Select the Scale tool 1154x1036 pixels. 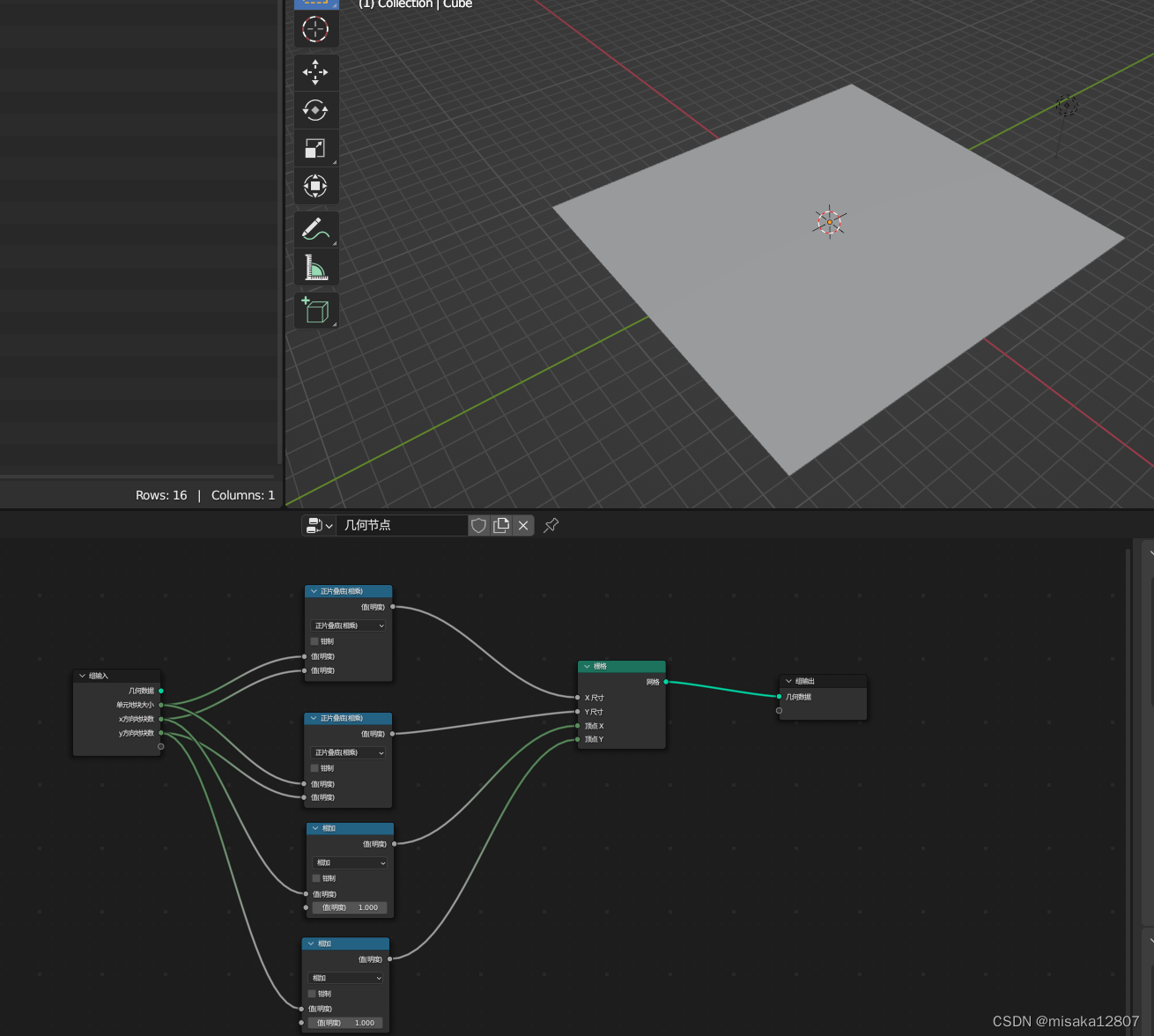(x=315, y=148)
